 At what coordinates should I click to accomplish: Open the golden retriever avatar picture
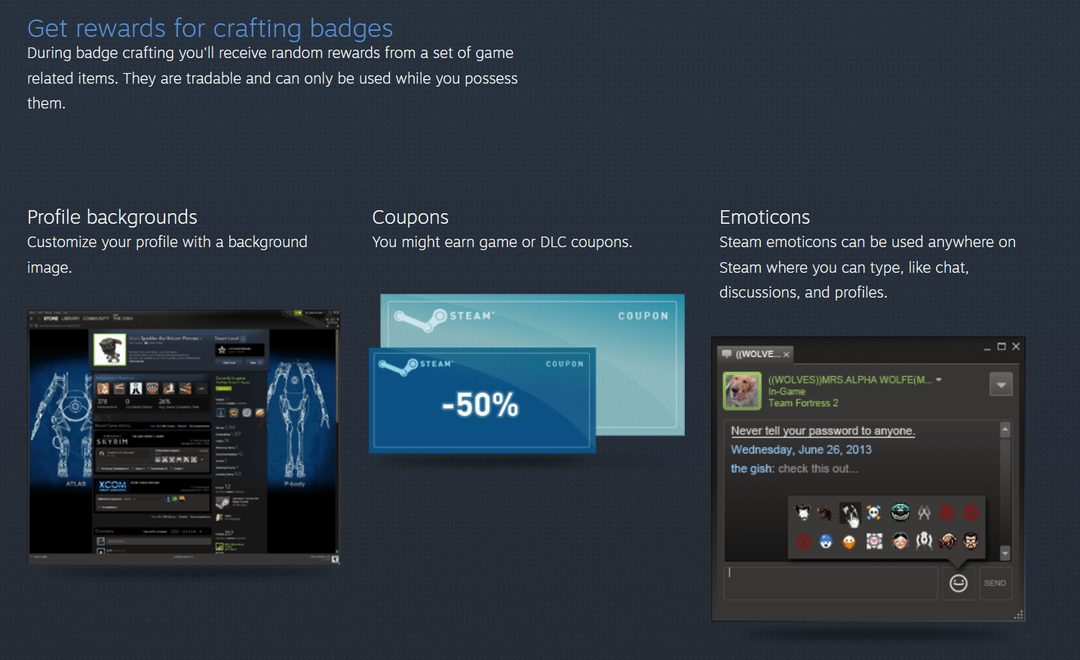(742, 391)
